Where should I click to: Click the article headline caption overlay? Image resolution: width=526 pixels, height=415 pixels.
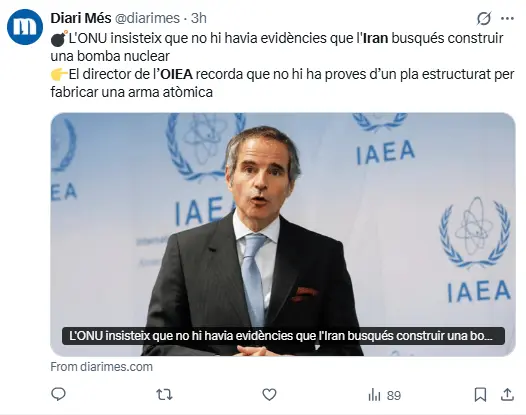283,336
